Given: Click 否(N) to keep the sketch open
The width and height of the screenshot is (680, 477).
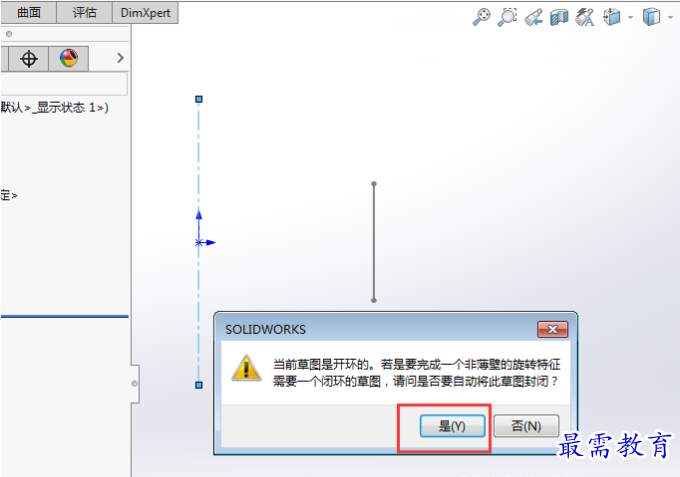Looking at the screenshot, I should (x=526, y=426).
